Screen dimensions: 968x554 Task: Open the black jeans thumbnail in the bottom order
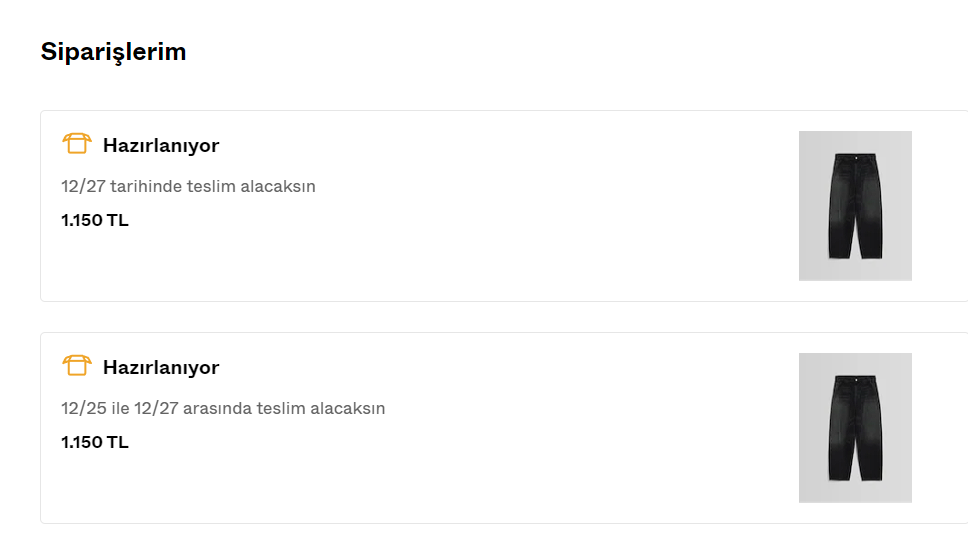coord(855,428)
